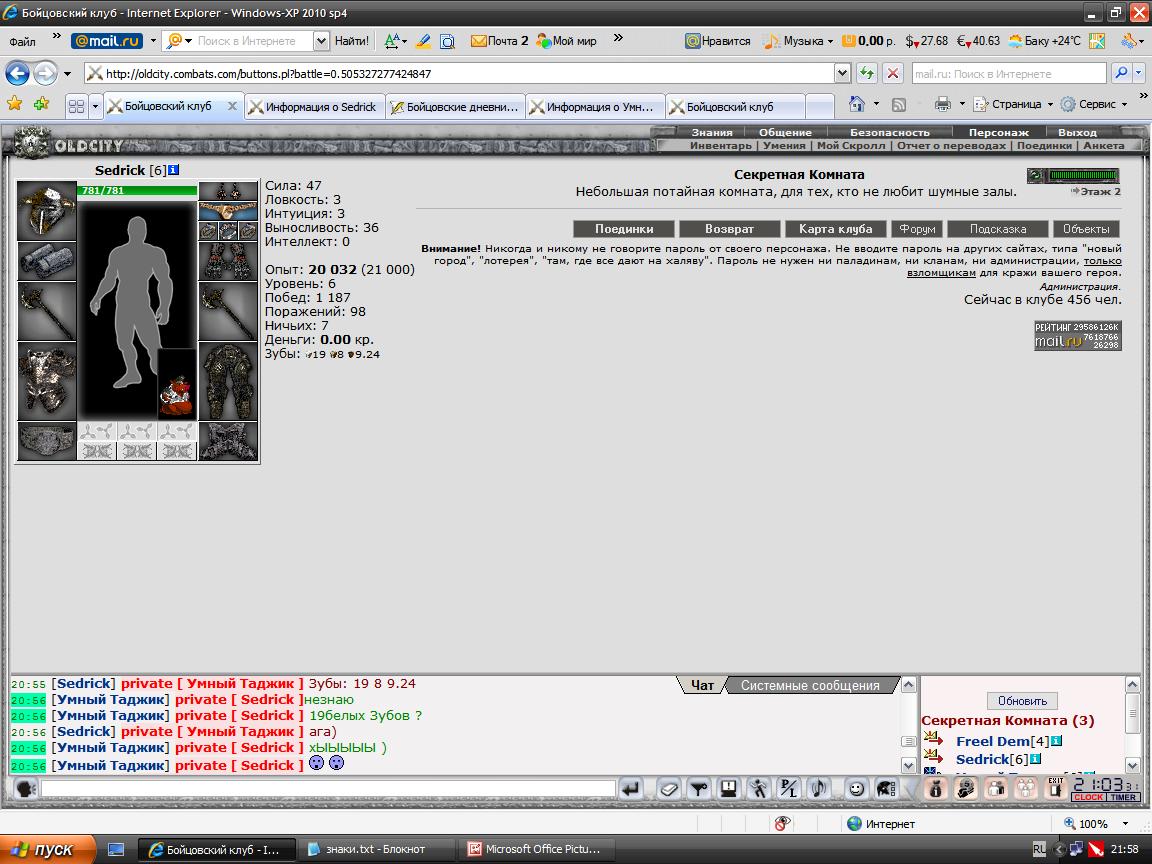
Task: Switch to the Бойцовские дневники tab
Action: point(456,107)
